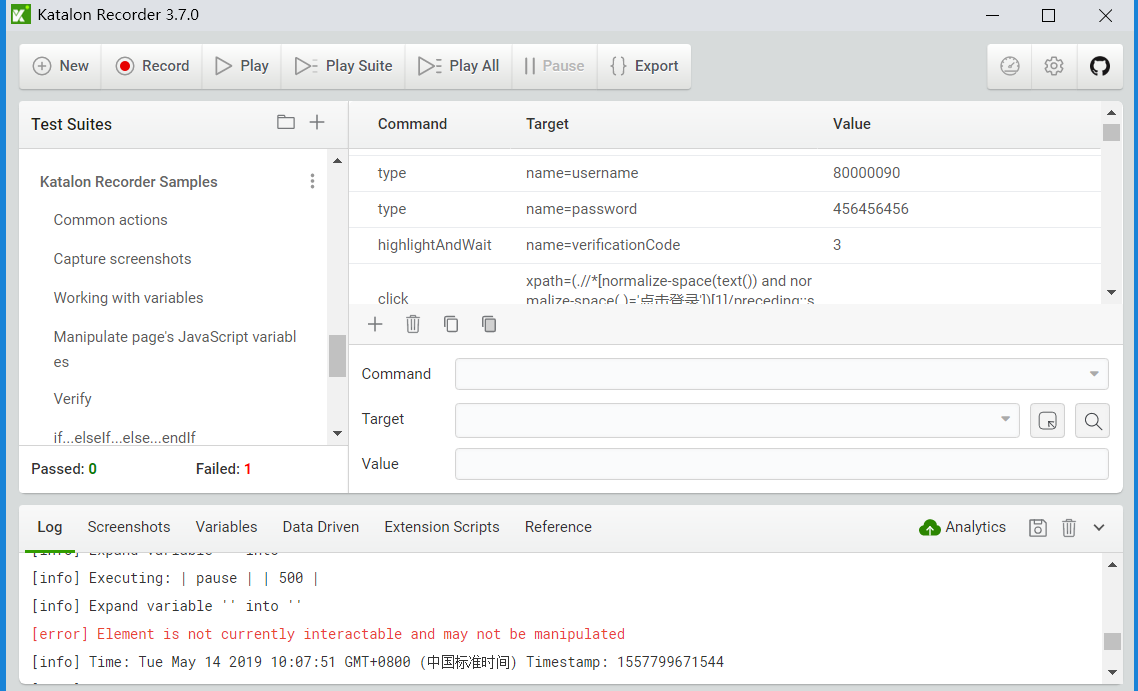This screenshot has height=691, width=1138.
Task: Select the Common actions test case
Action: click(110, 220)
